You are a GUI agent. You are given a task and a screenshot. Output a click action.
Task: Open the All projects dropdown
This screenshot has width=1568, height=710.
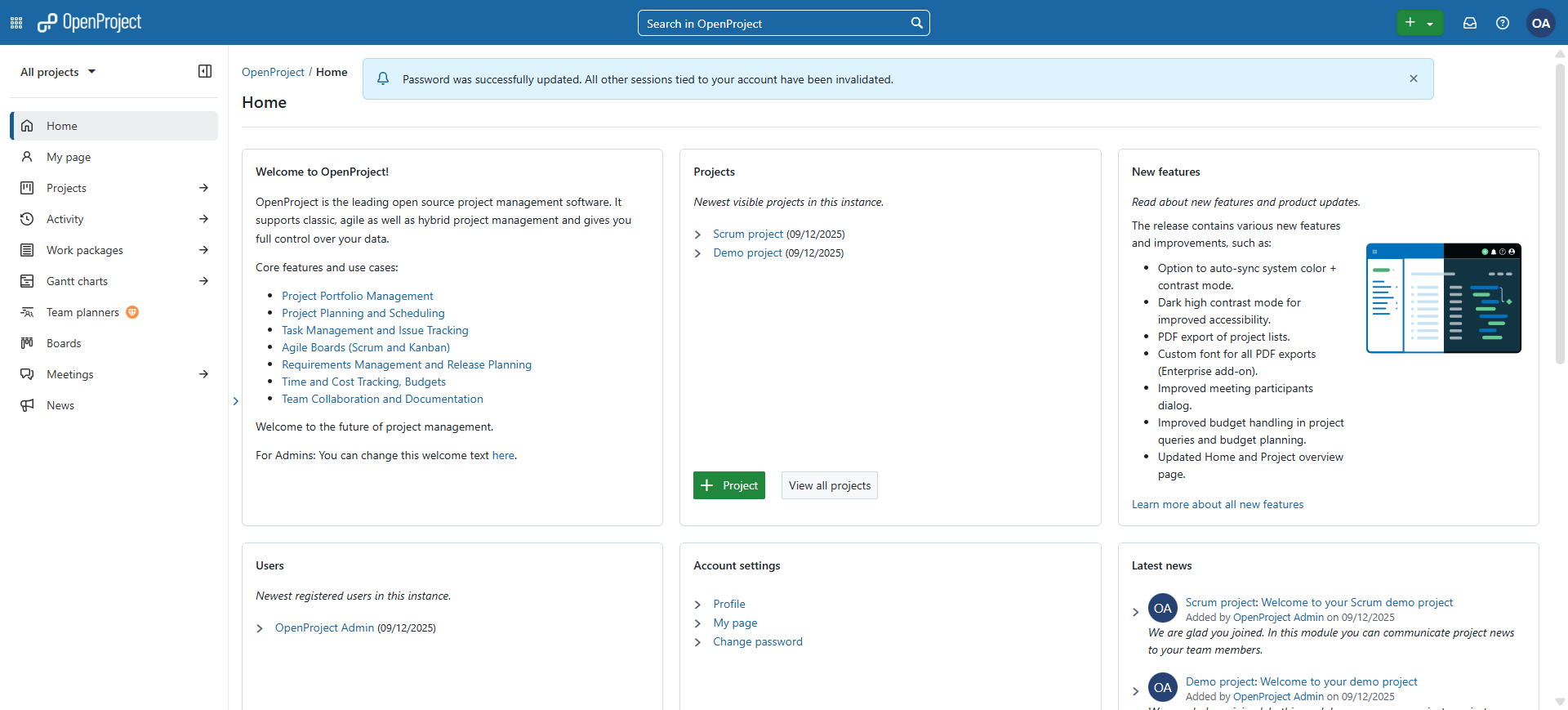58,72
